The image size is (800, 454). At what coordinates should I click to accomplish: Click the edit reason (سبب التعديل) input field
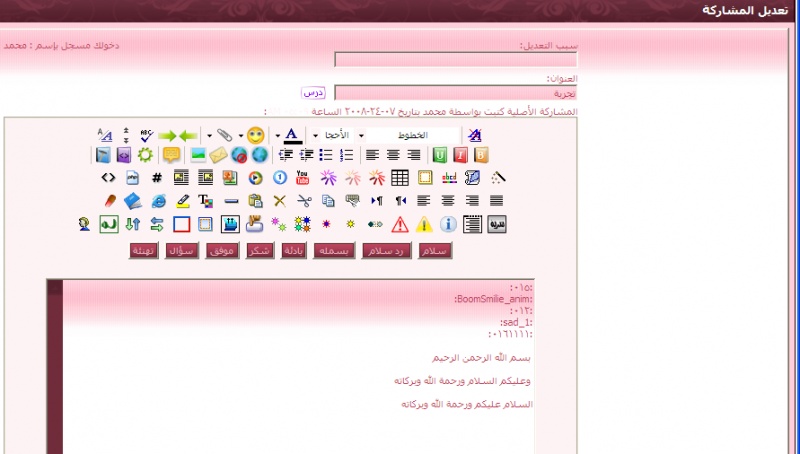coord(455,59)
